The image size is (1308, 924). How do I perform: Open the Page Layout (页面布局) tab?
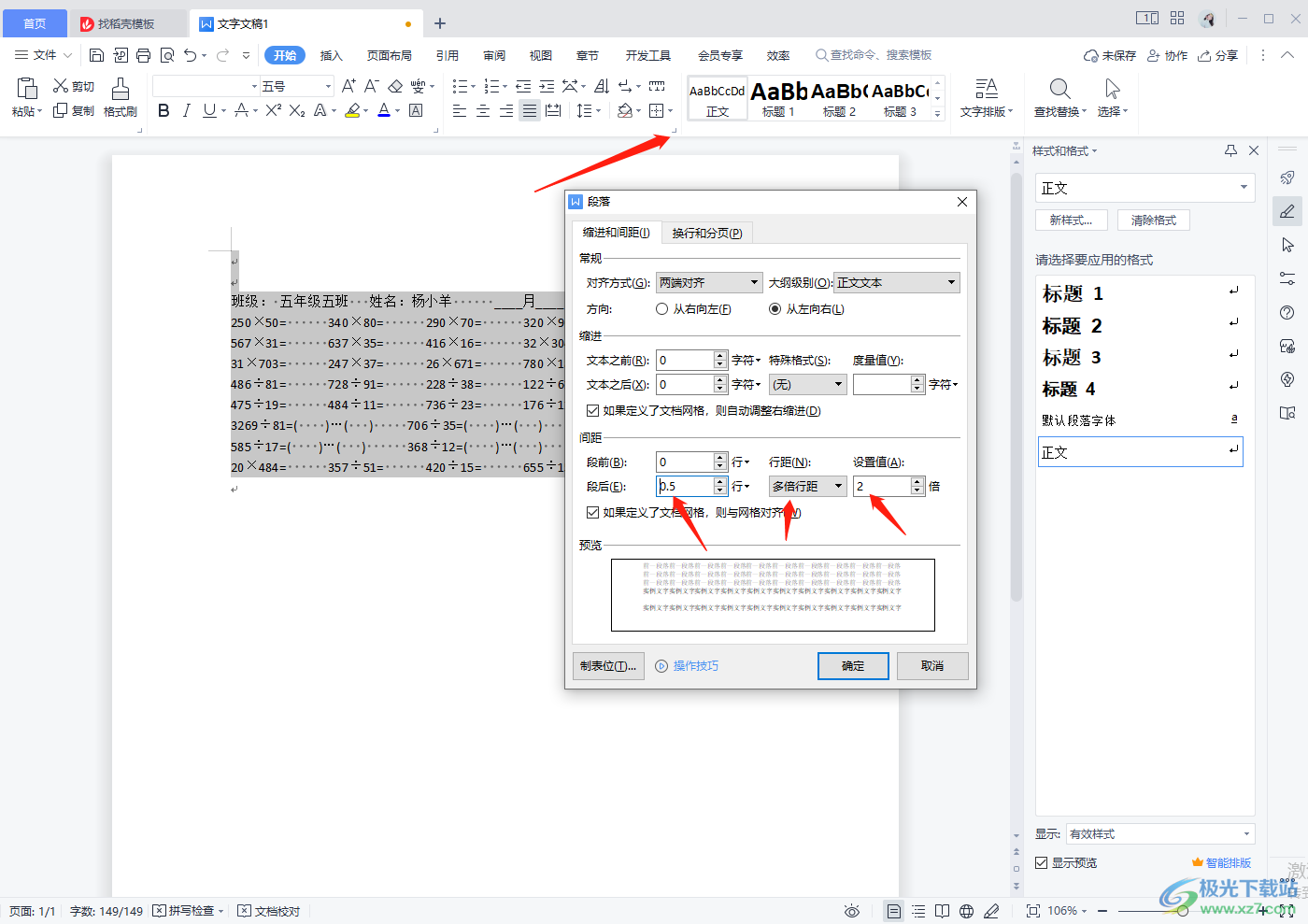[x=390, y=55]
